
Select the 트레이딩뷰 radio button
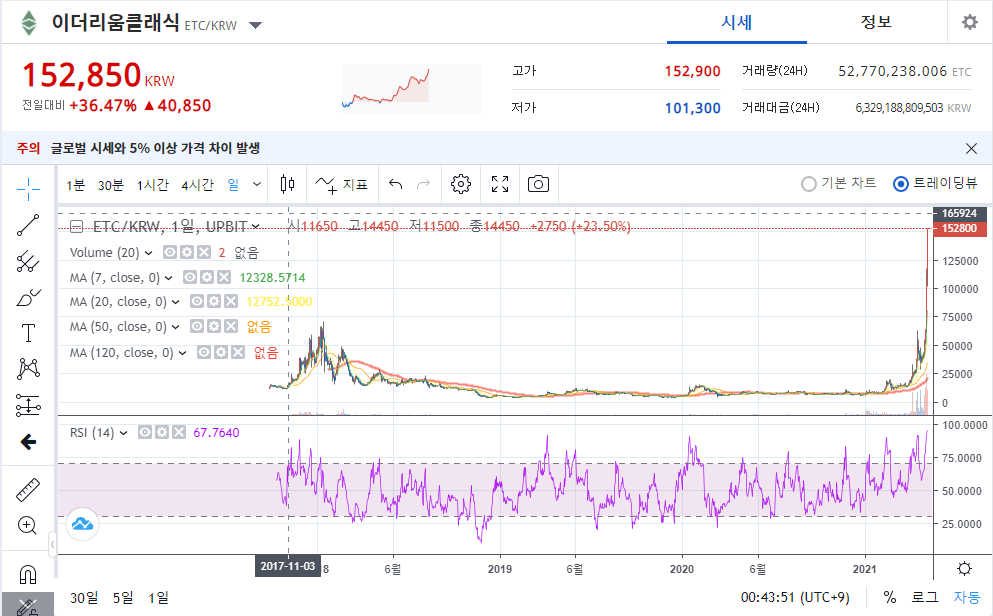(901, 184)
